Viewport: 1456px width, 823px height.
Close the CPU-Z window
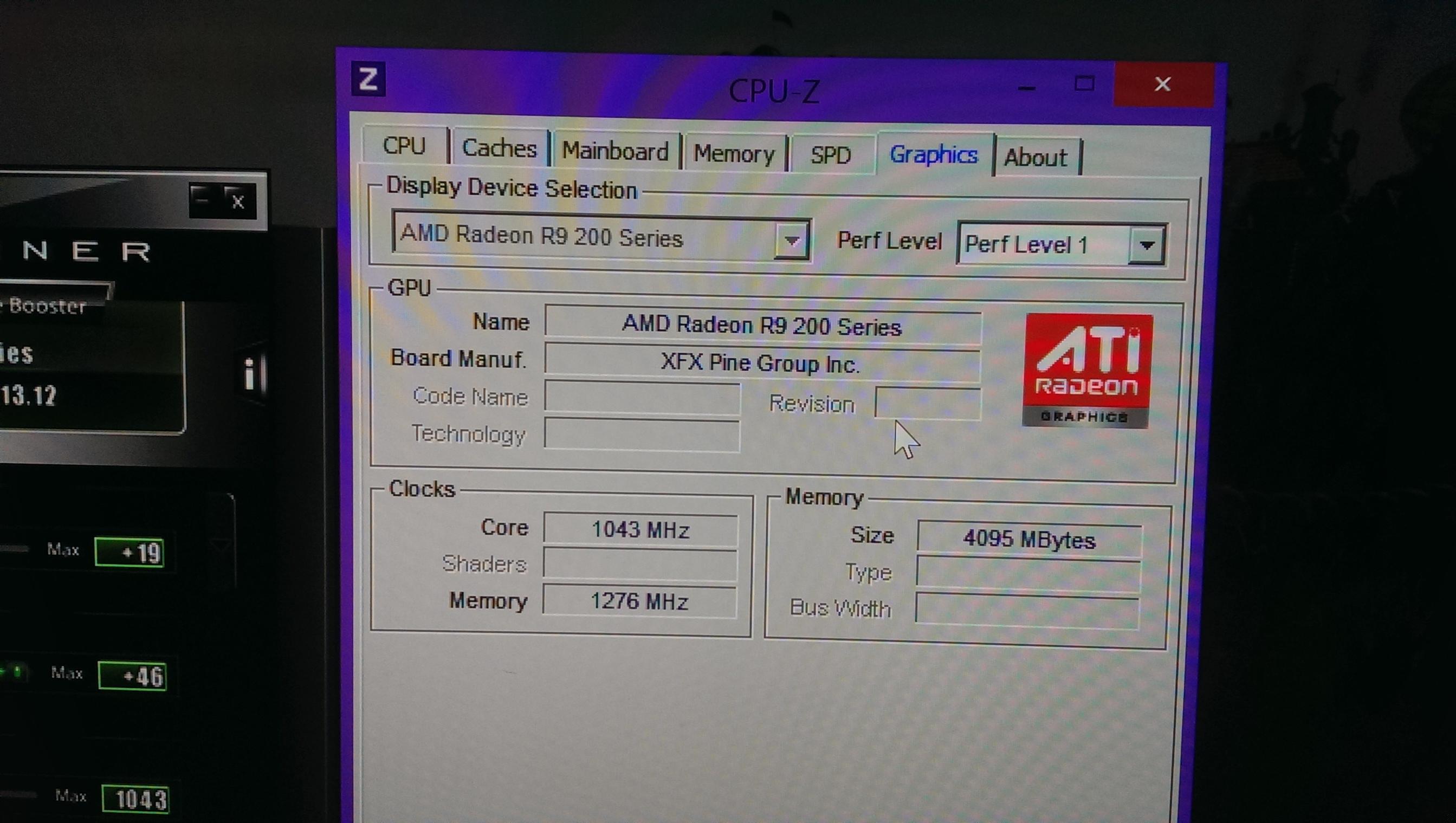[x=1162, y=85]
